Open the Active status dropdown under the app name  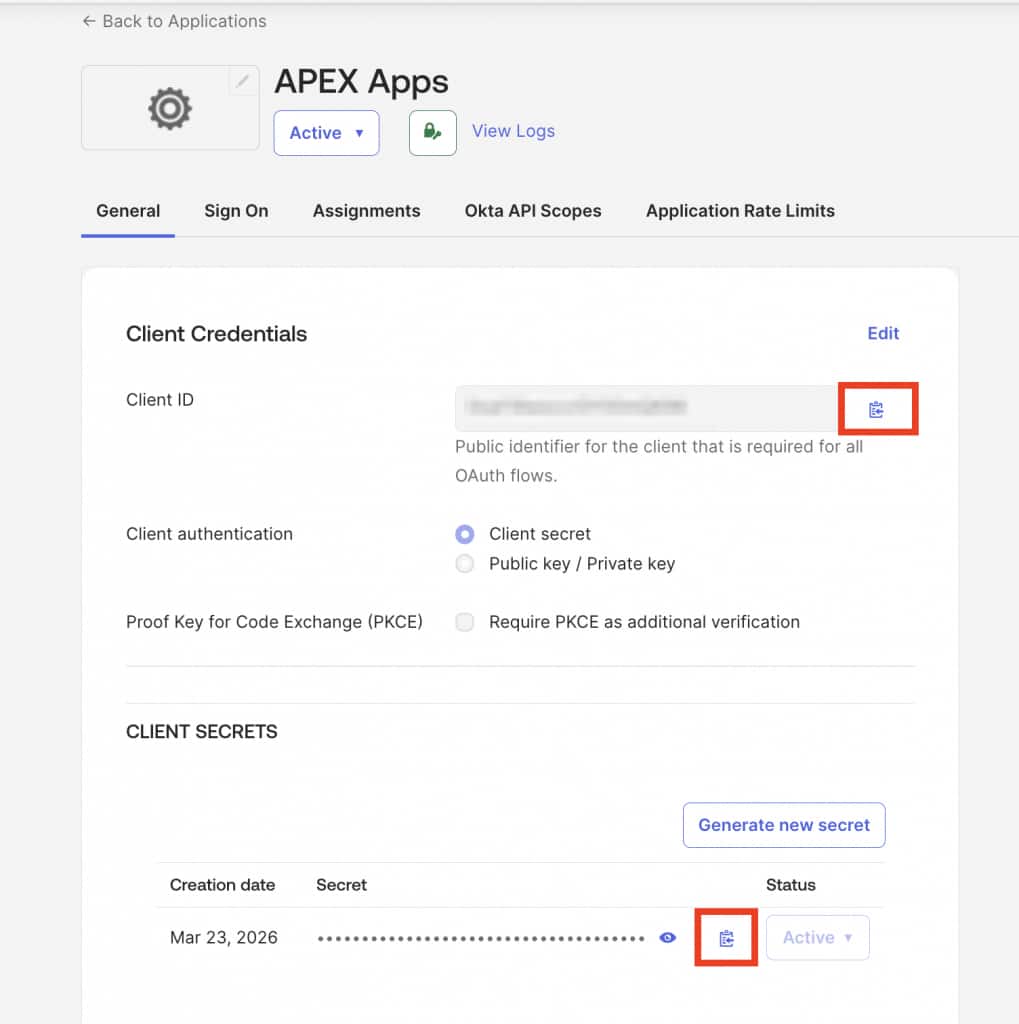pos(326,131)
